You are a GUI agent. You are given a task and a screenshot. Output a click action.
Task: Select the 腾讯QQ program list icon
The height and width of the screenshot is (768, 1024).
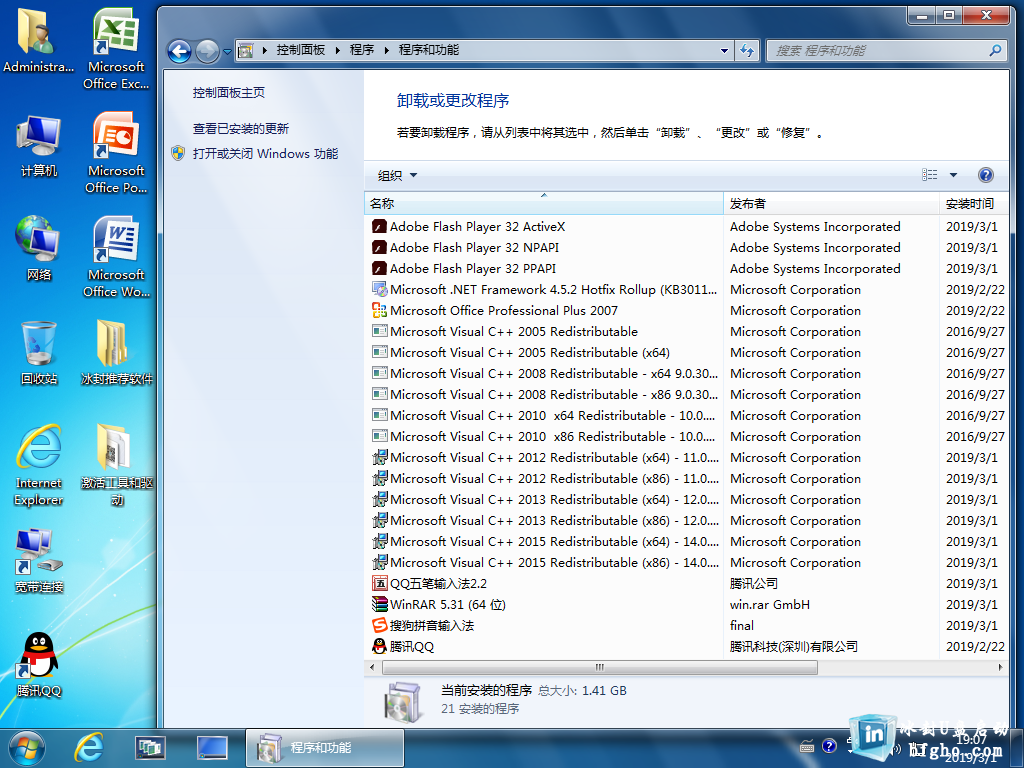pos(379,647)
